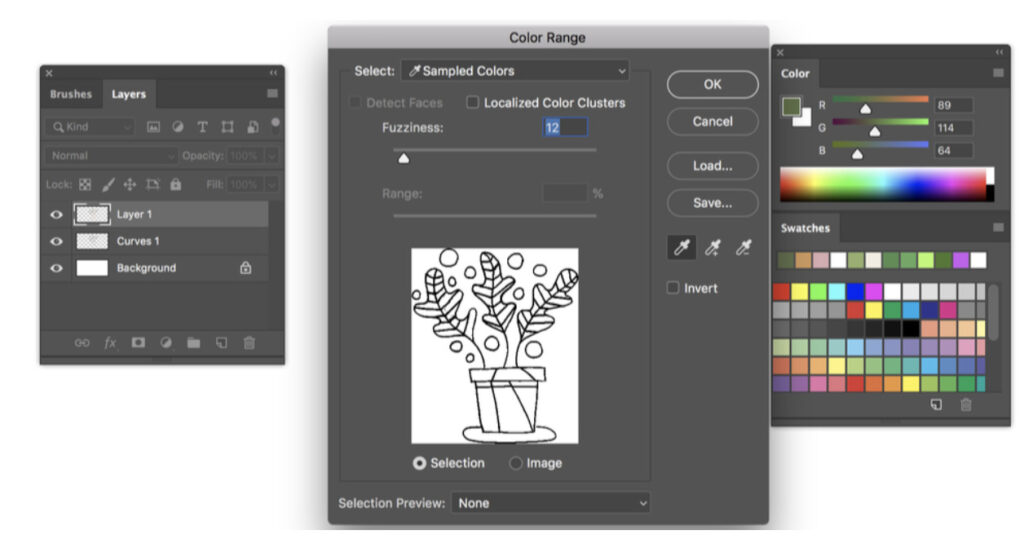Create new adjustment layer icon
Screen dimensions: 1024x548
coord(166,343)
